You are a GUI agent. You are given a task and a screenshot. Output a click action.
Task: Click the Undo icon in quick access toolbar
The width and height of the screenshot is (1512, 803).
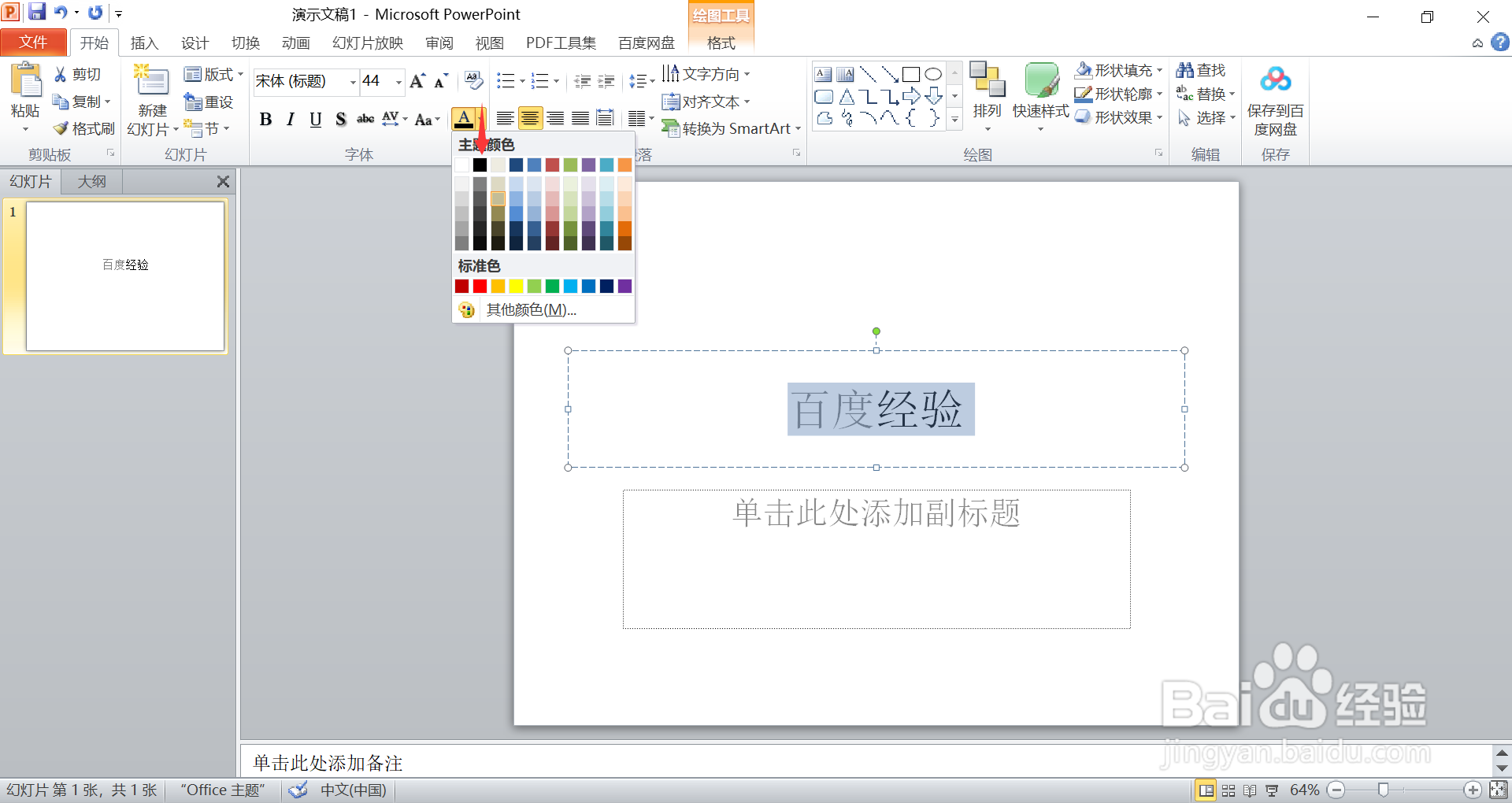click(x=61, y=12)
